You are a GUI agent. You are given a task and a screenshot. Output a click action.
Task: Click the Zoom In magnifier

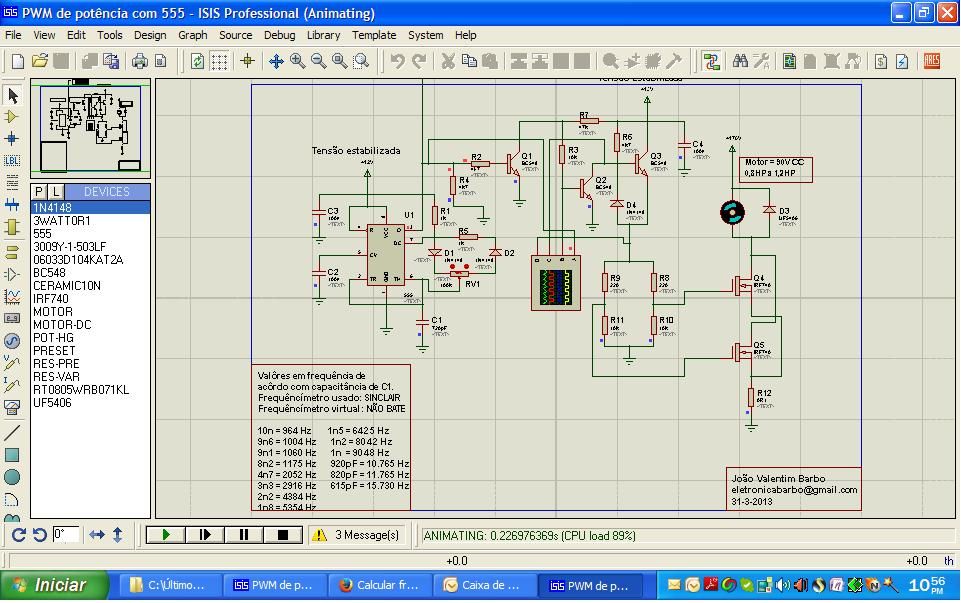[x=298, y=61]
